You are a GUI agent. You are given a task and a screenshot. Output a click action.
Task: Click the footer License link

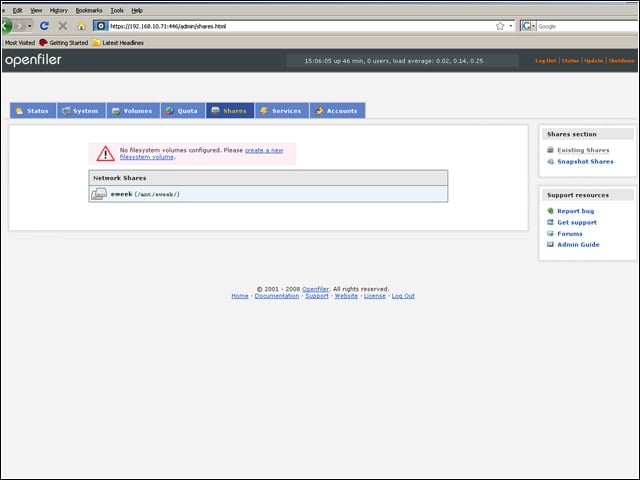(x=375, y=296)
